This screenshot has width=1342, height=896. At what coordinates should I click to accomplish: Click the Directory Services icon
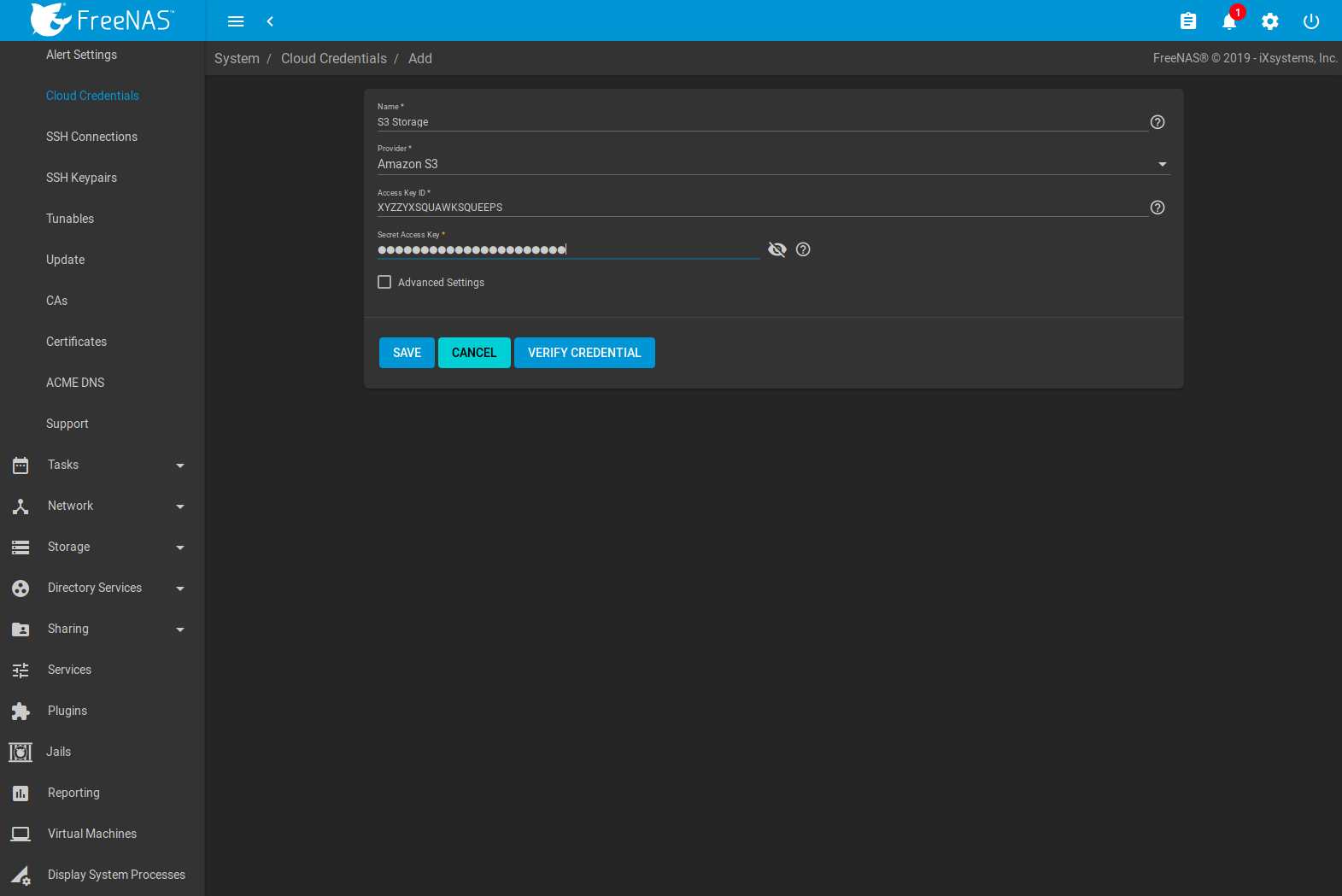pos(21,588)
